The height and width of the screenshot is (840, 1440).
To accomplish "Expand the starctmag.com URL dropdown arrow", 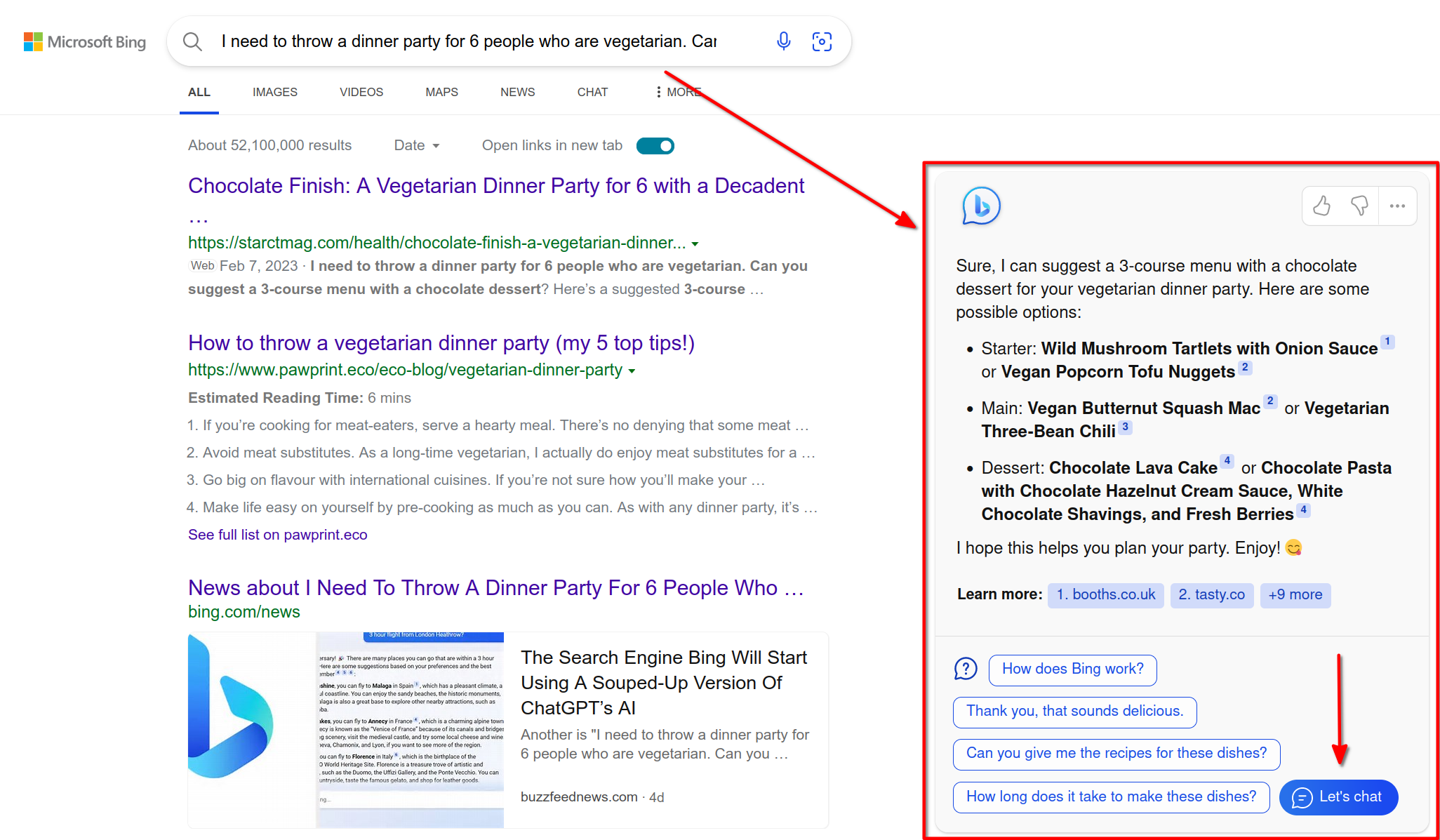I will pyautogui.click(x=695, y=244).
